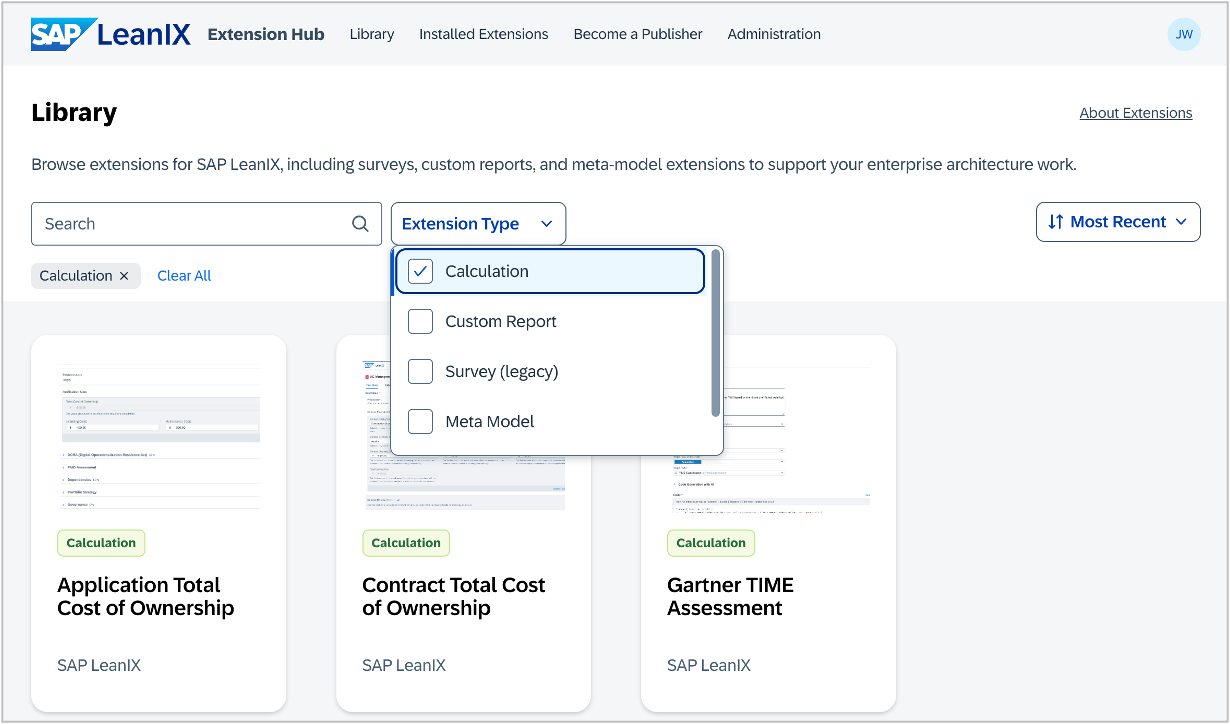
Task: Go to Installed Extensions tab
Action: pyautogui.click(x=484, y=34)
